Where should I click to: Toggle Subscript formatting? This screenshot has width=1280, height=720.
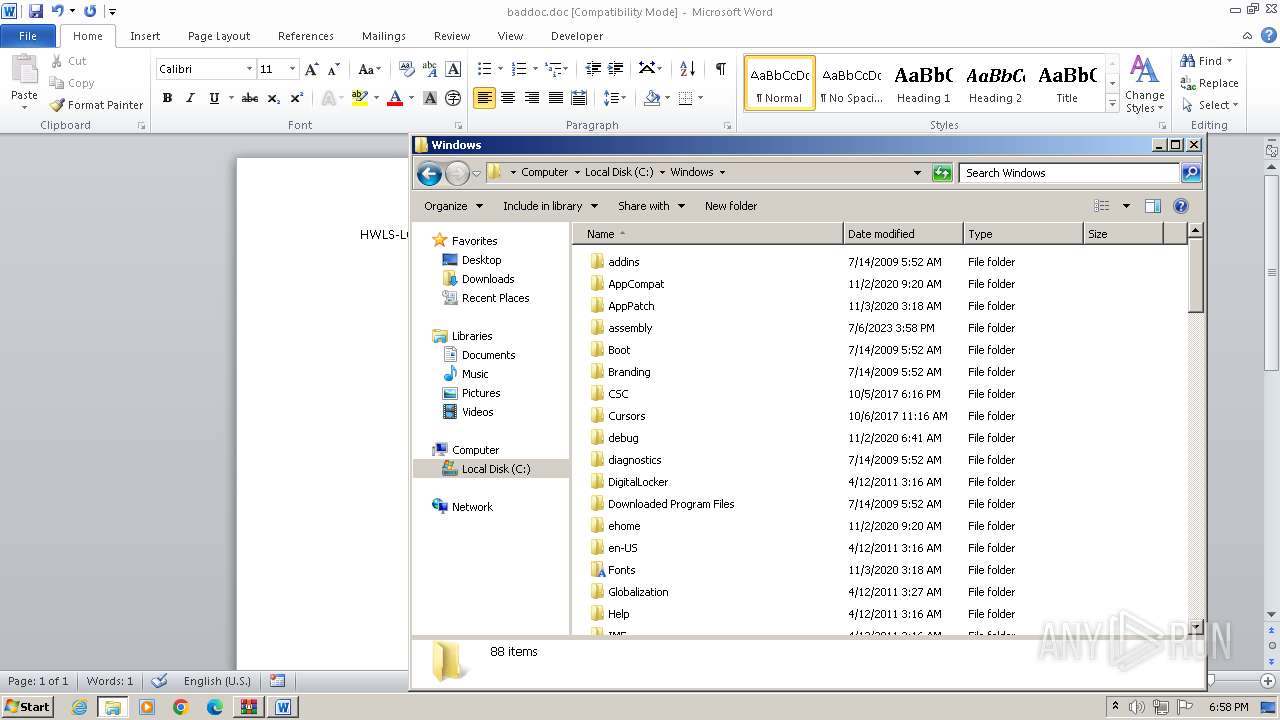click(x=274, y=98)
